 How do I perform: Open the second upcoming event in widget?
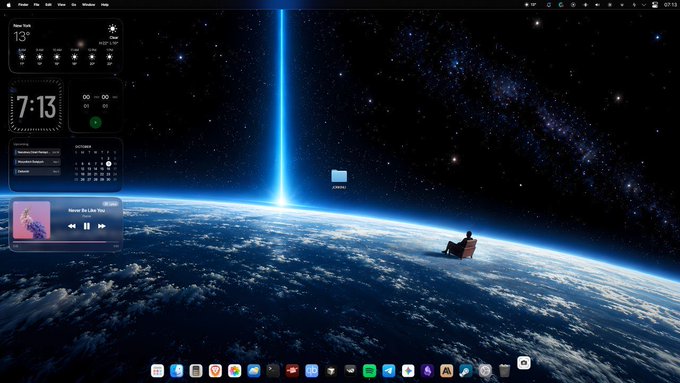pos(37,162)
